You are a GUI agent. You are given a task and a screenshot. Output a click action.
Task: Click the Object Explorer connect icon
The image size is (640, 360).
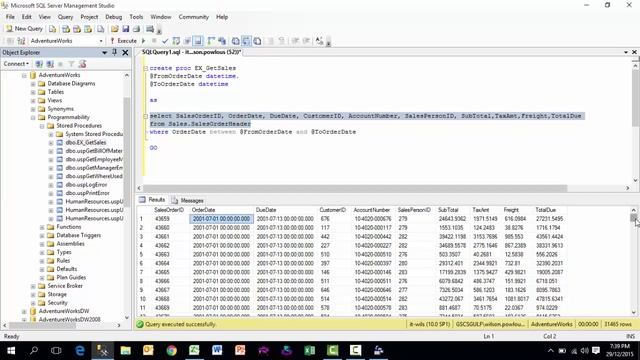tap(39, 64)
